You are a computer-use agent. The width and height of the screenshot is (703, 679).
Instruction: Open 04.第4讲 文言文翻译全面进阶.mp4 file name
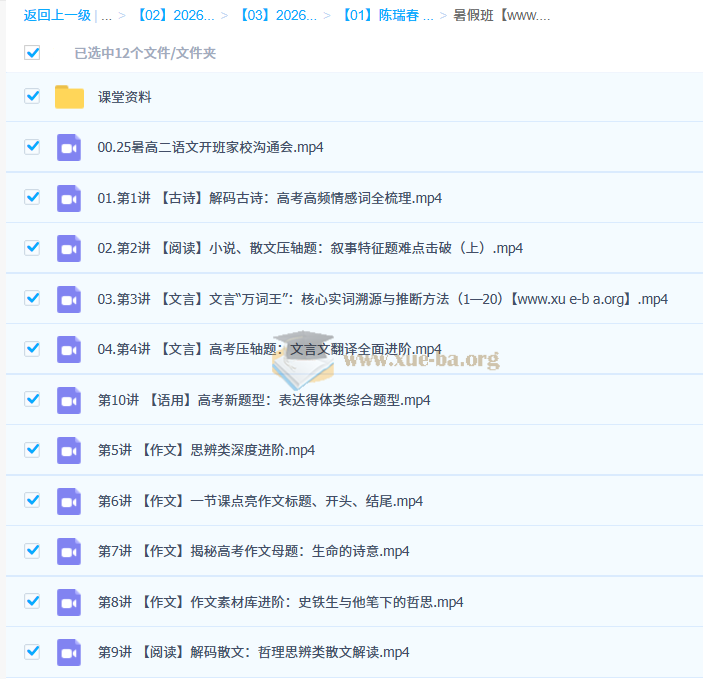[269, 349]
